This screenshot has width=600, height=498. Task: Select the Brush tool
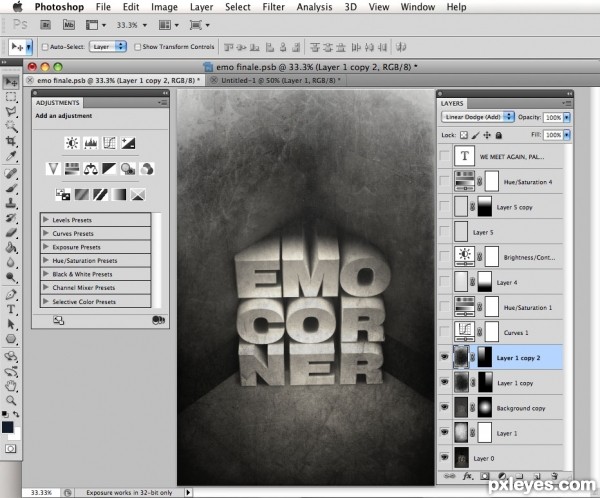pyautogui.click(x=11, y=188)
